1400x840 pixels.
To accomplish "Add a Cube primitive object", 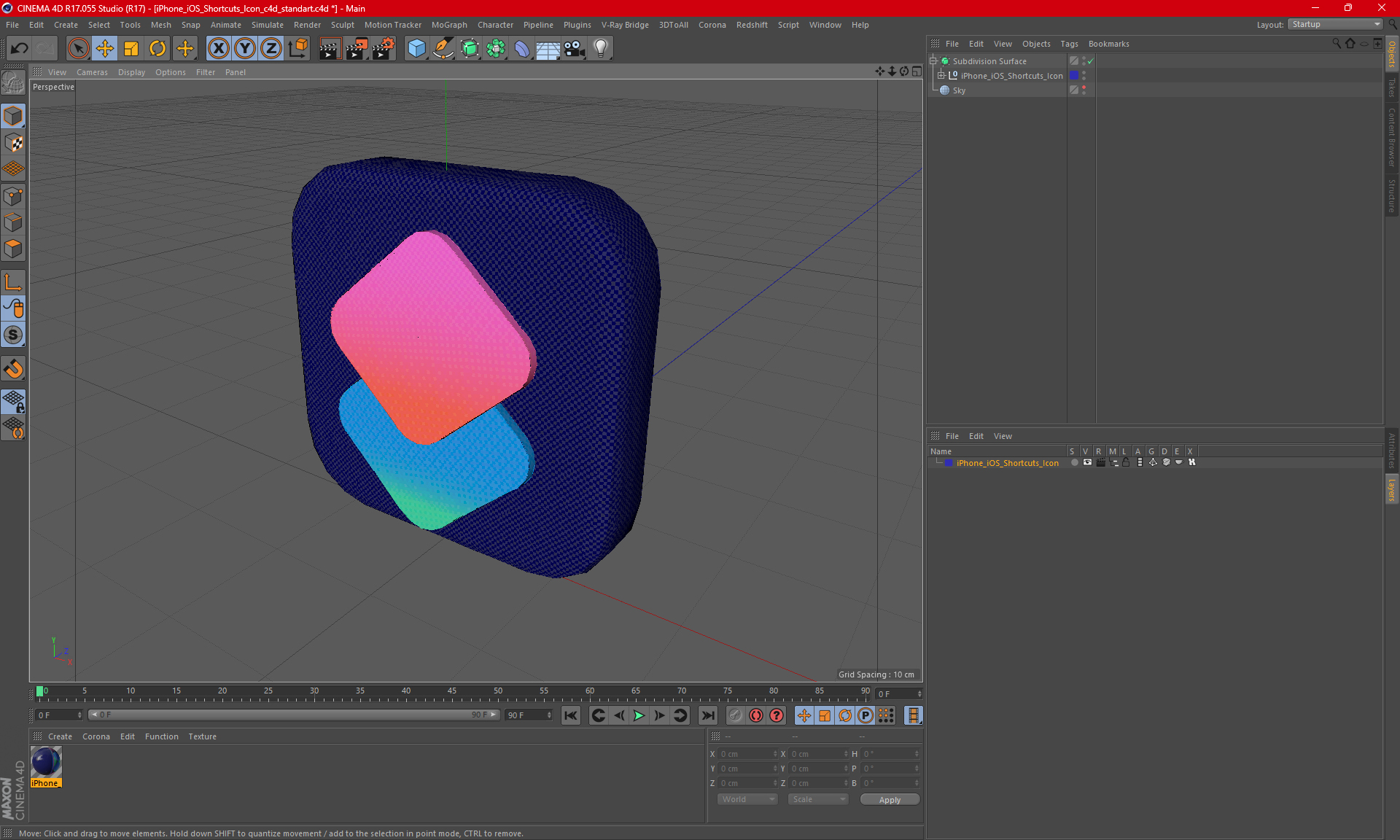I will coord(416,48).
